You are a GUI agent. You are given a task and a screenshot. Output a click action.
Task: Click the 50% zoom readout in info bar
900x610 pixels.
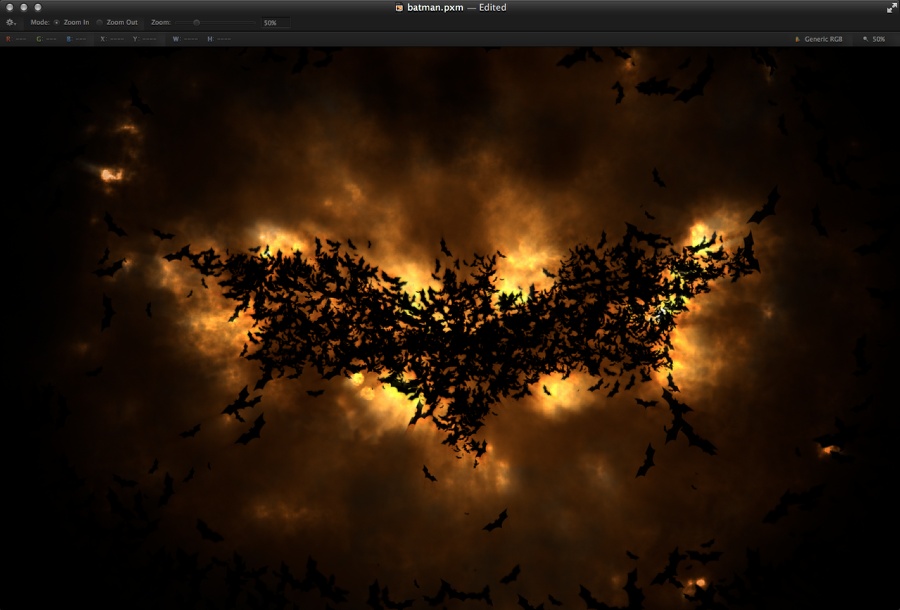879,39
